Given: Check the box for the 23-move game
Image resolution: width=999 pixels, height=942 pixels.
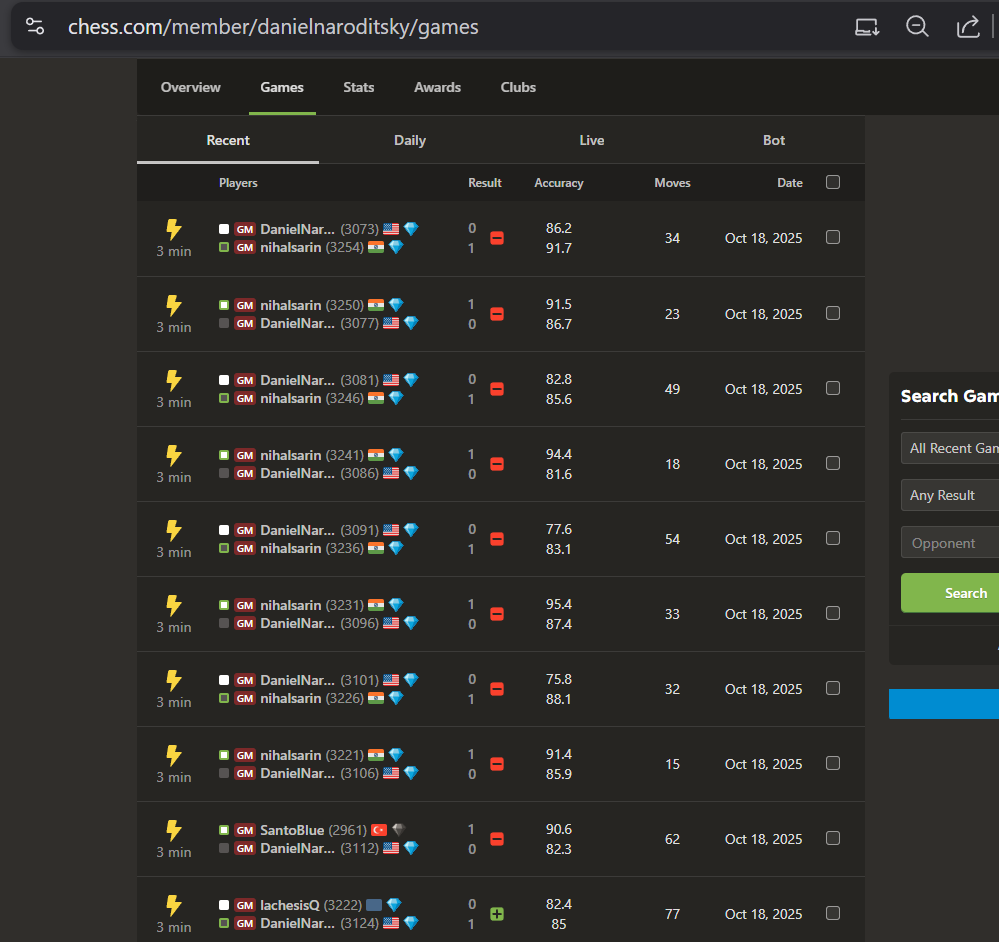Looking at the screenshot, I should [x=833, y=313].
